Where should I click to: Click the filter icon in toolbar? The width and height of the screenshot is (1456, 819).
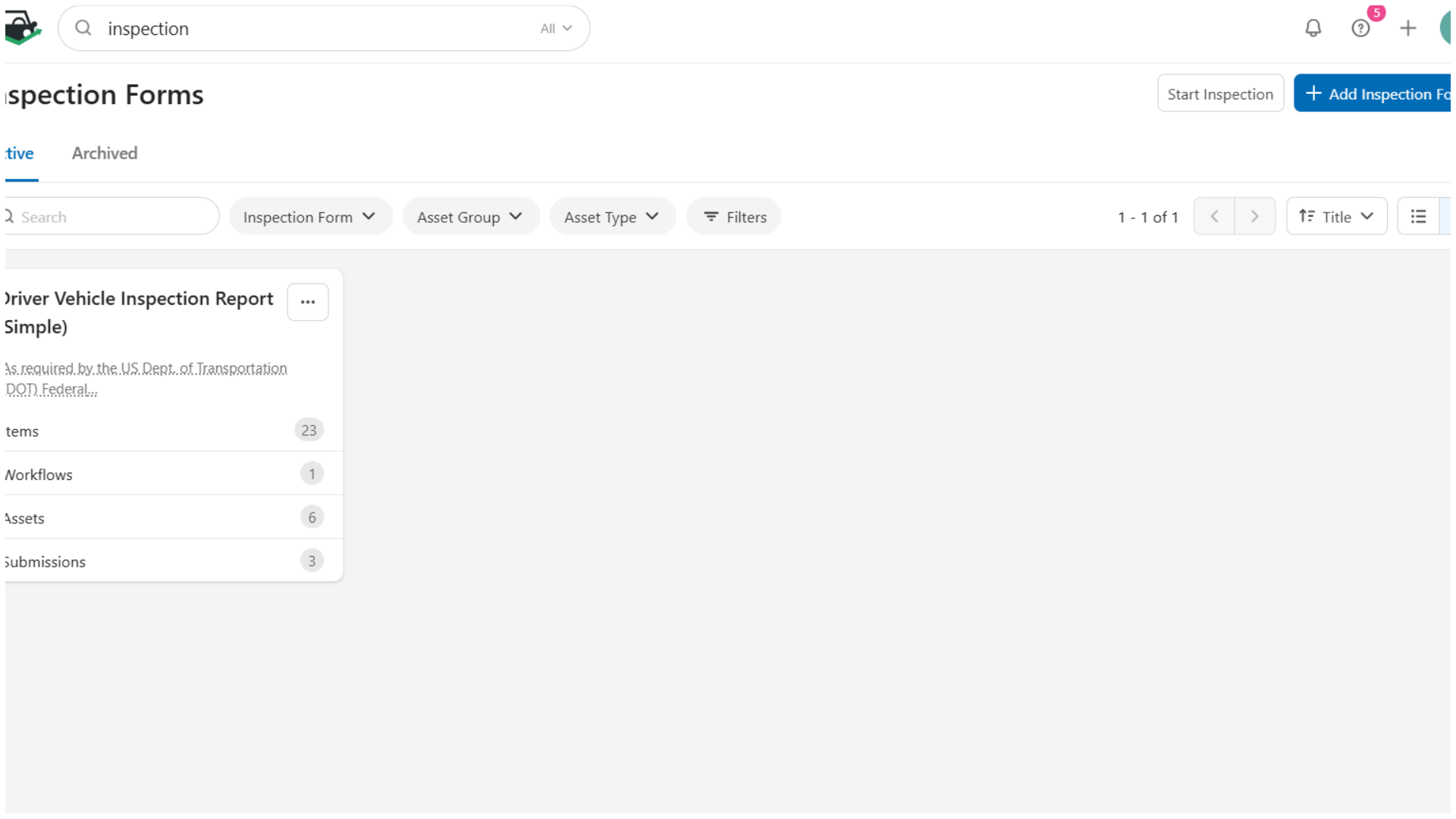point(710,216)
